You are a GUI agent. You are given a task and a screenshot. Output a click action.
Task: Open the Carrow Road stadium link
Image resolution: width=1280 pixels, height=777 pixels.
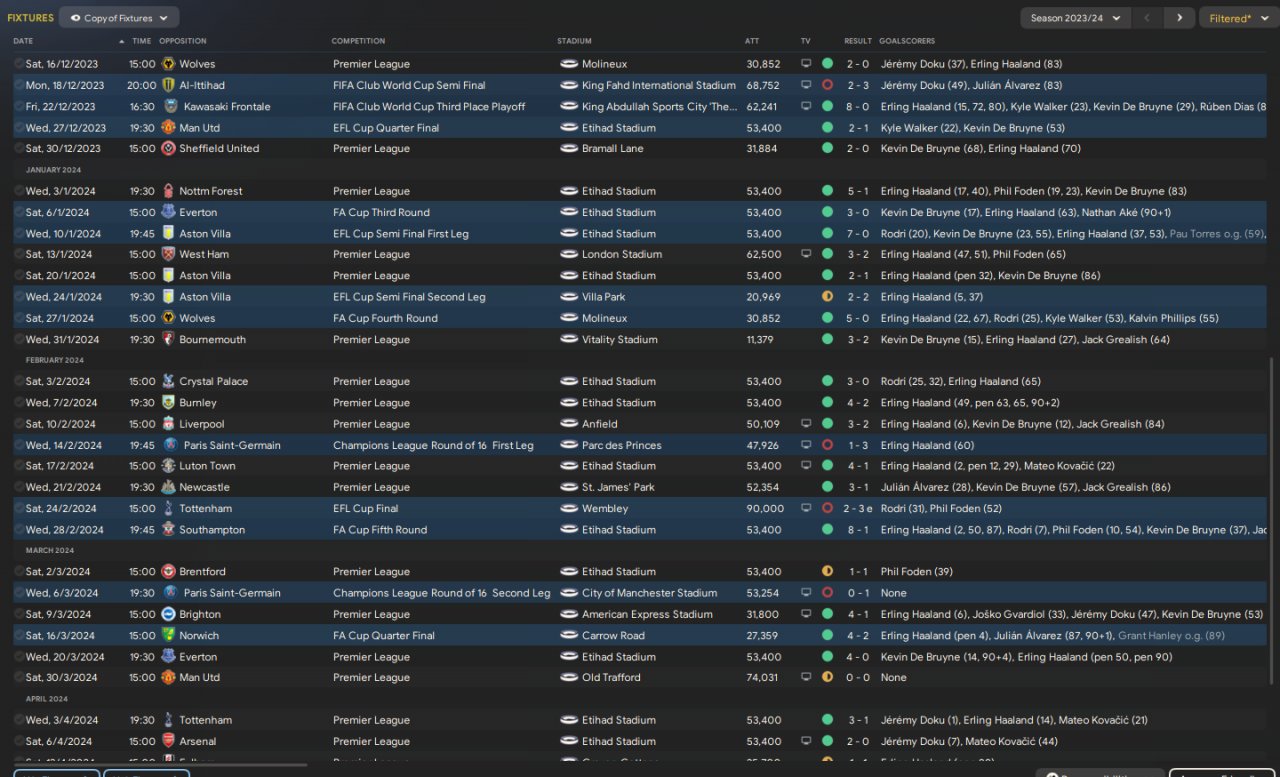pyautogui.click(x=613, y=635)
